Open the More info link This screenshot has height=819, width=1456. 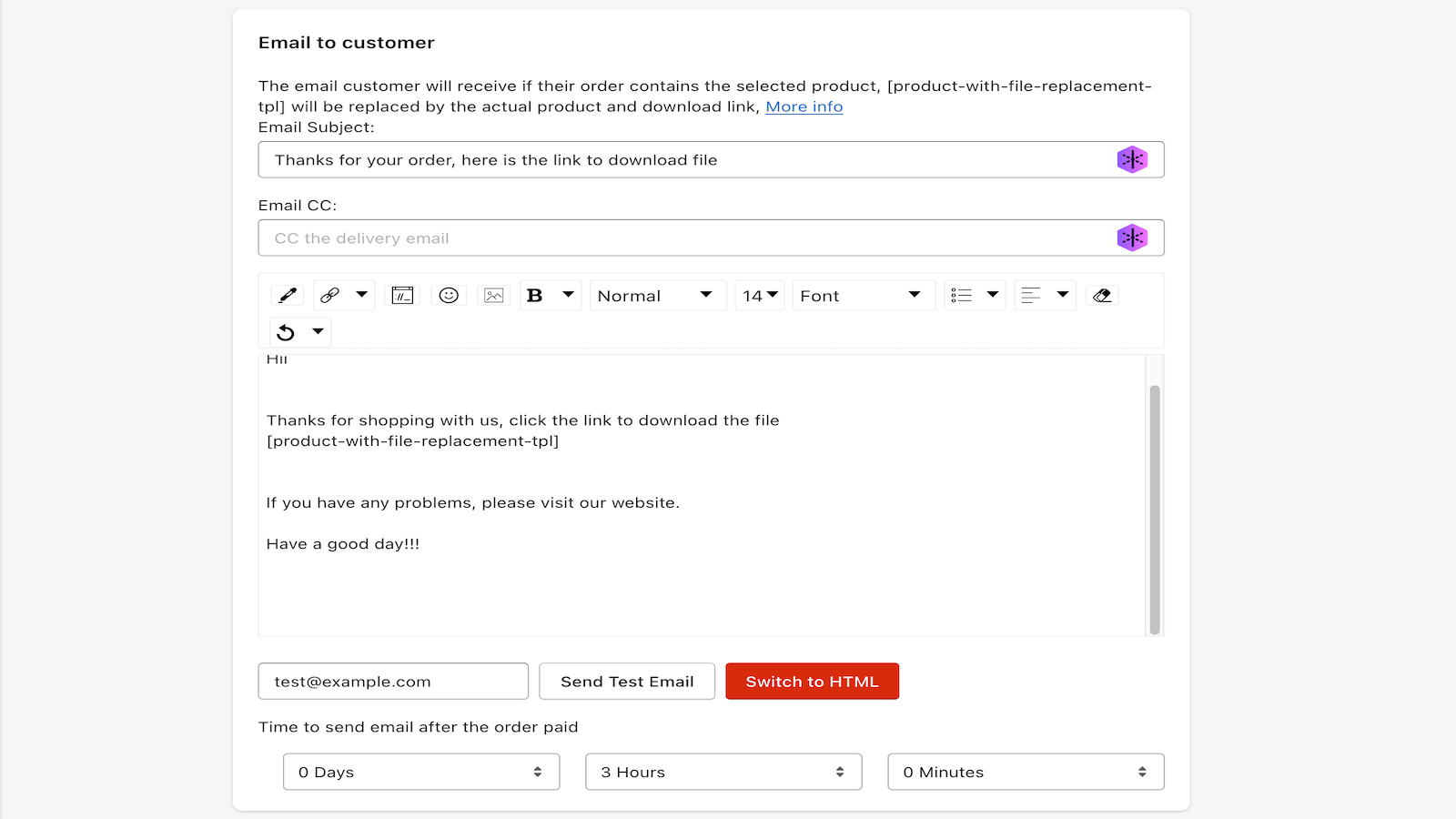point(804,106)
